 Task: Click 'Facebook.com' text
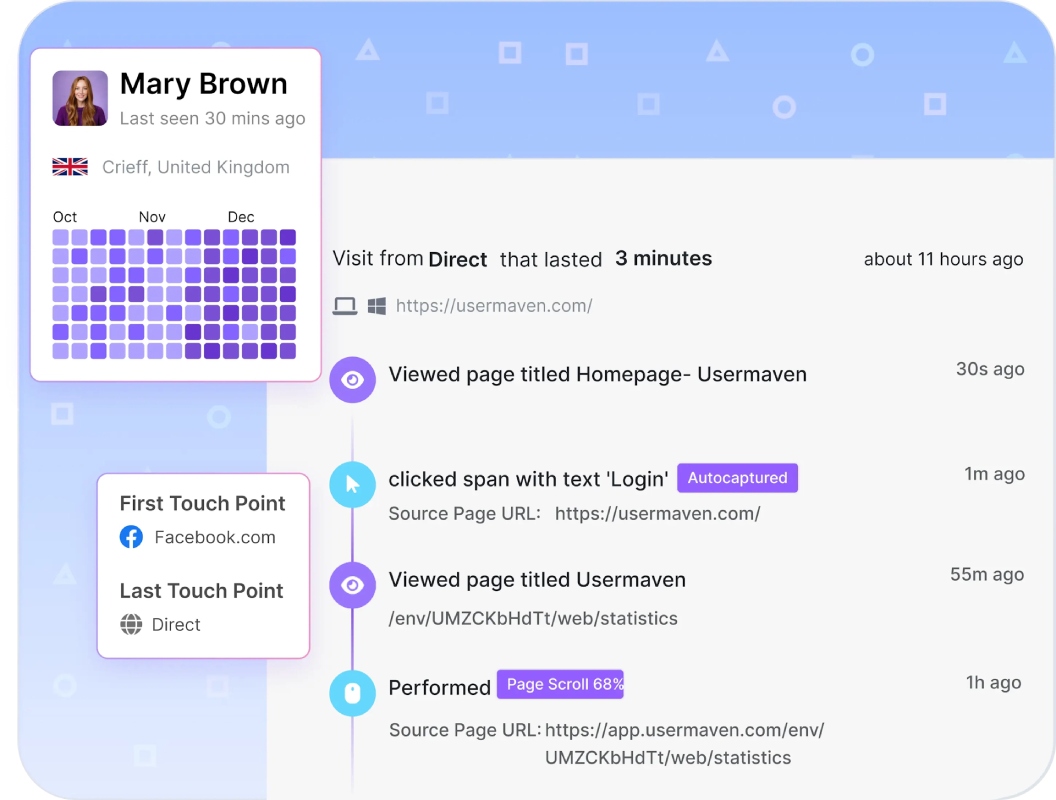pyautogui.click(x=215, y=537)
